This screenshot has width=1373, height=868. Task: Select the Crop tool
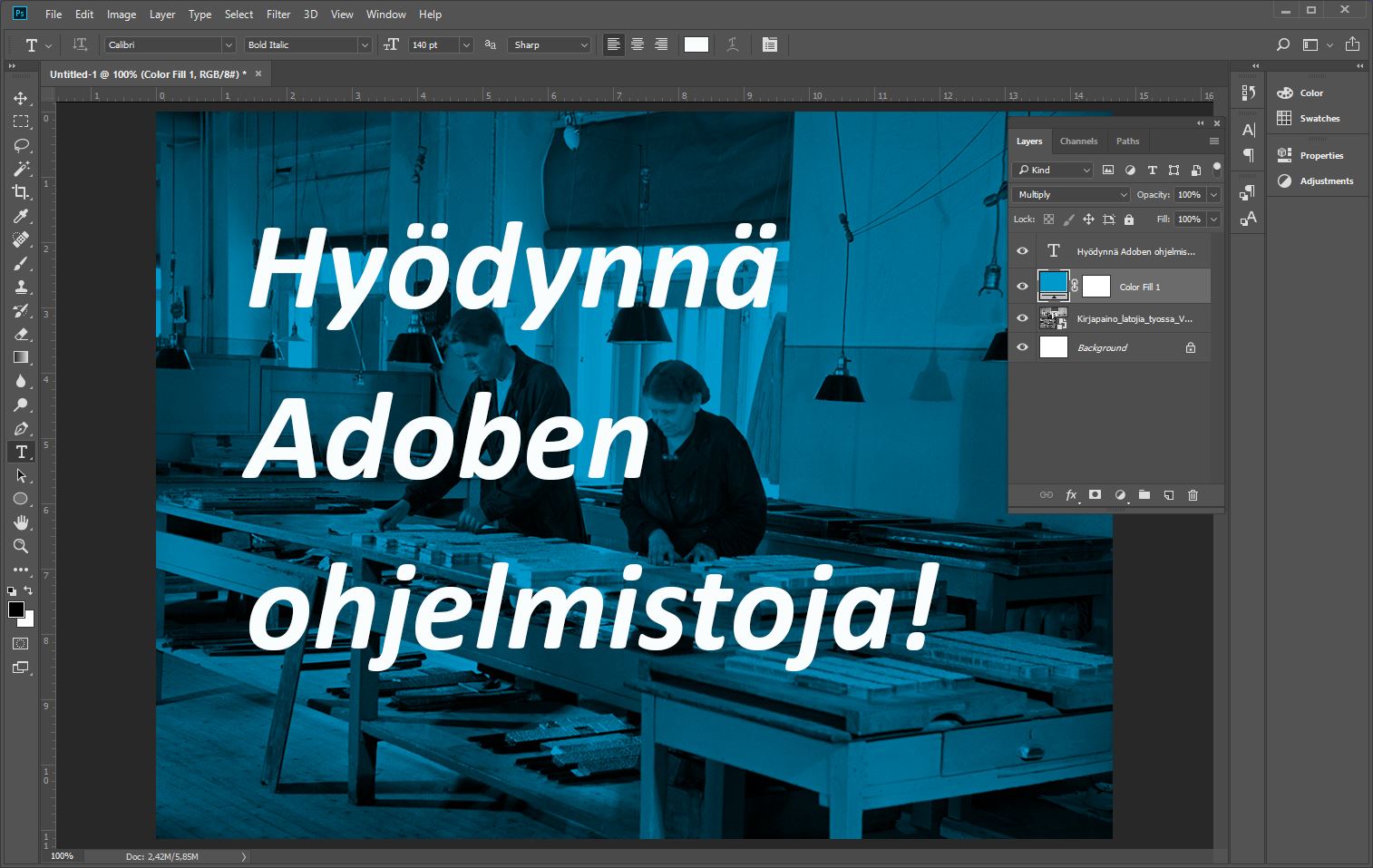(x=21, y=192)
